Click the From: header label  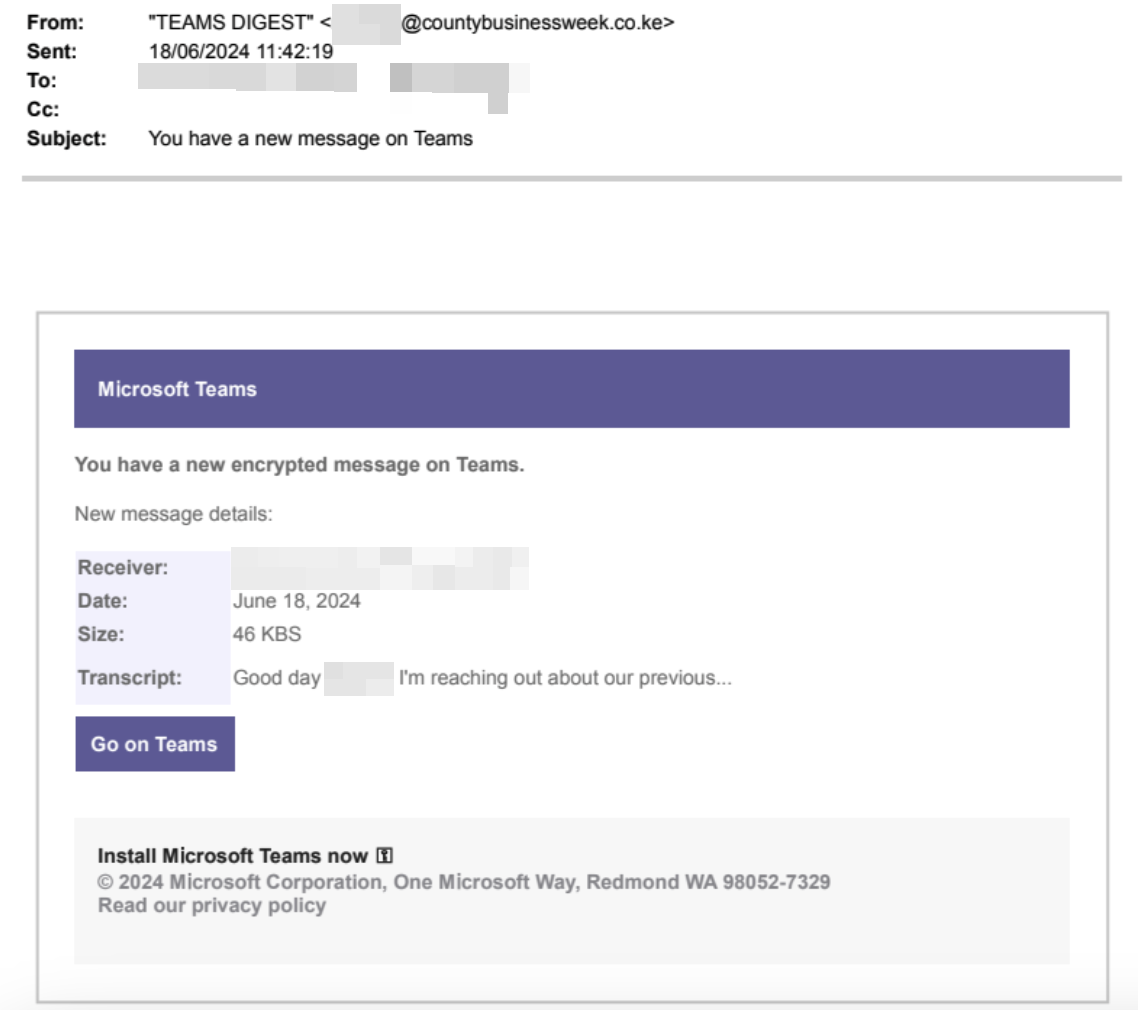tap(55, 22)
